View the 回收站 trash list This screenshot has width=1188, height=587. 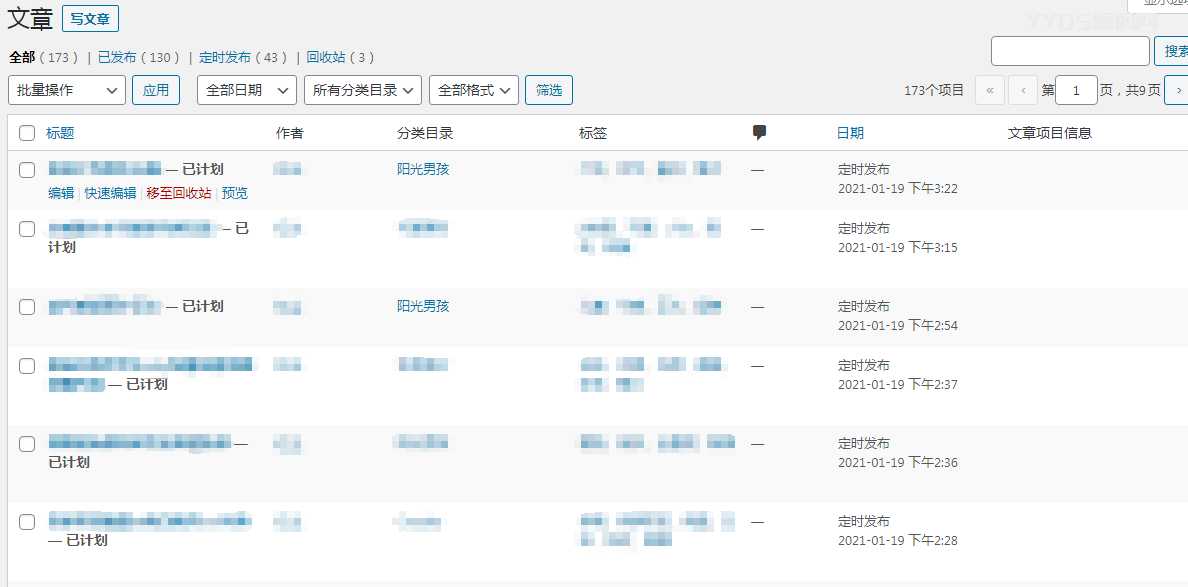click(326, 57)
